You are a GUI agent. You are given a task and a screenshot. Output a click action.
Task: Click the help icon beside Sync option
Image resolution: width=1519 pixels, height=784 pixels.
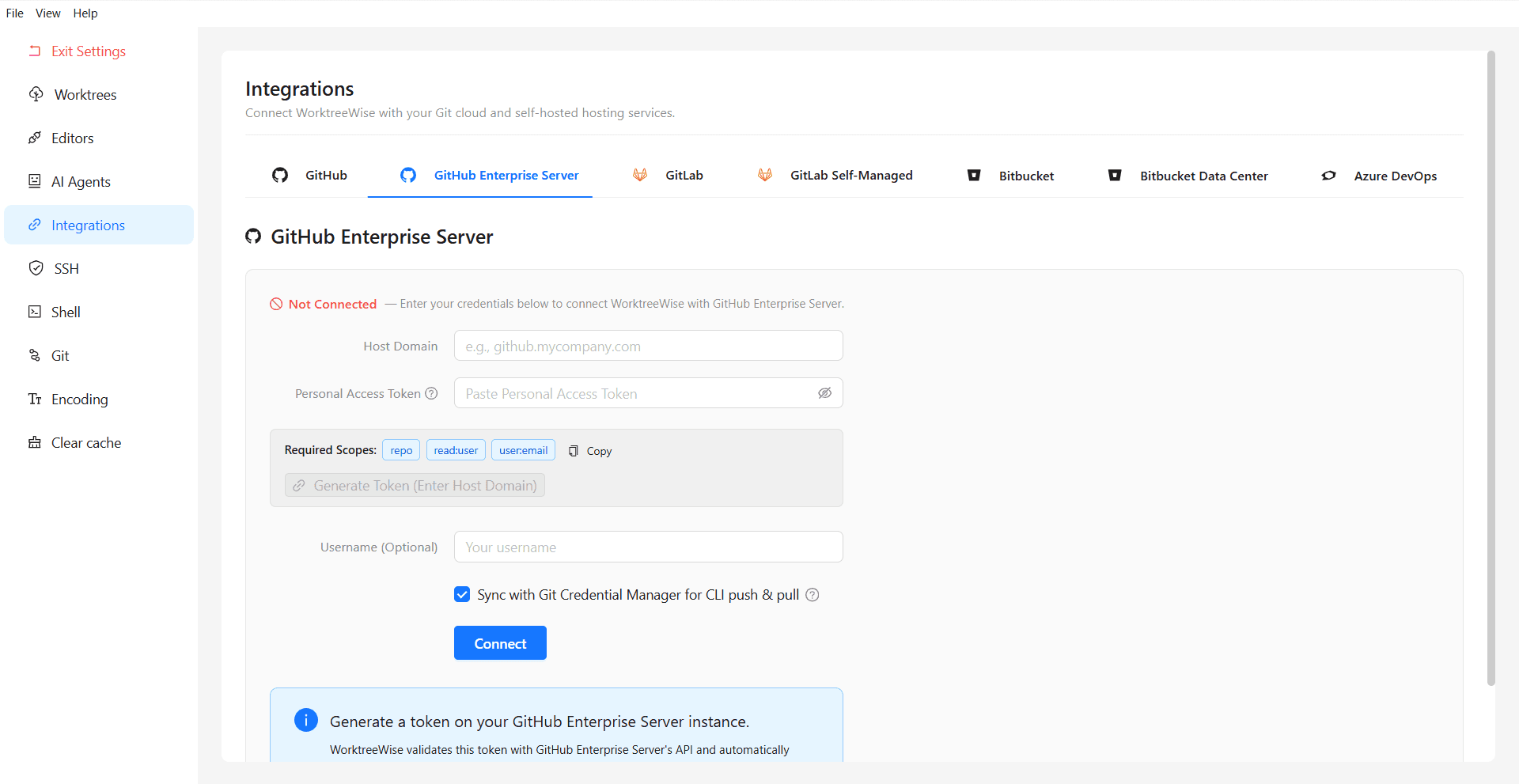812,595
